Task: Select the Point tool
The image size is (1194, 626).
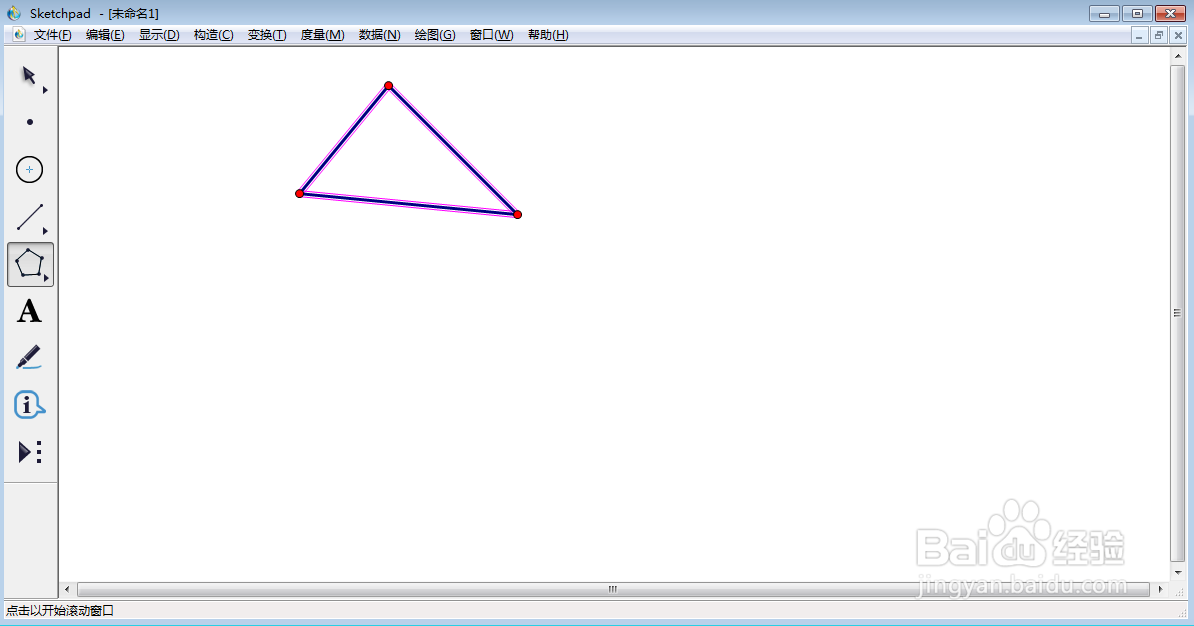Action: click(x=30, y=122)
